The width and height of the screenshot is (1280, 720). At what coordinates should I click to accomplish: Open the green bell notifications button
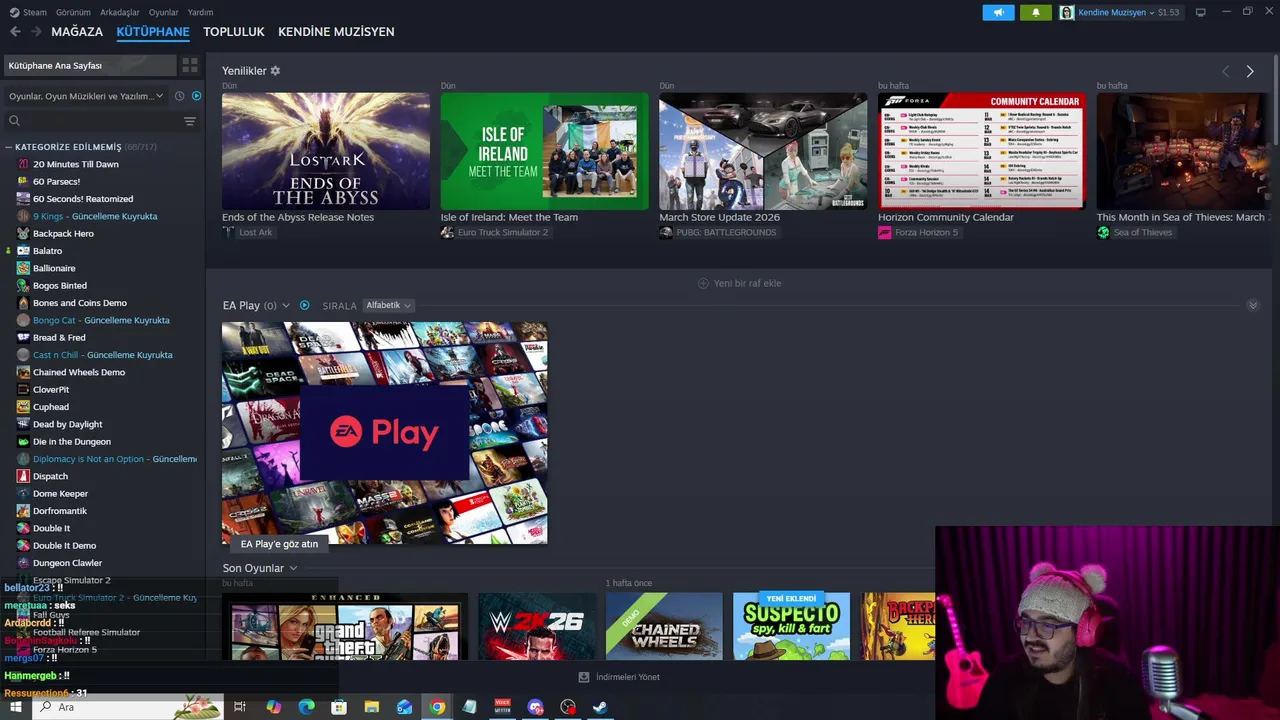click(x=1035, y=12)
